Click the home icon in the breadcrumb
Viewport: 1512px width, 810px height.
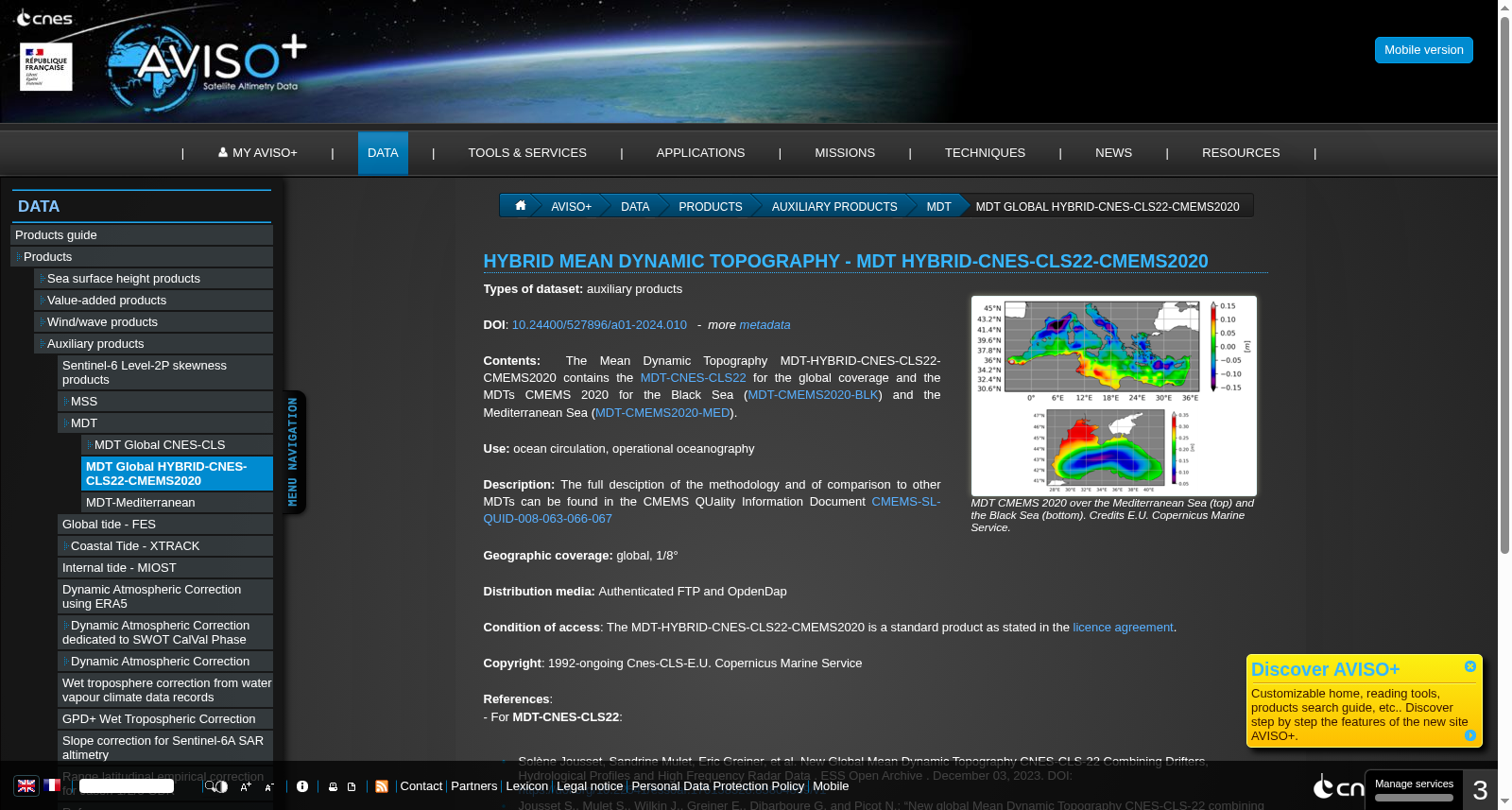[520, 205]
